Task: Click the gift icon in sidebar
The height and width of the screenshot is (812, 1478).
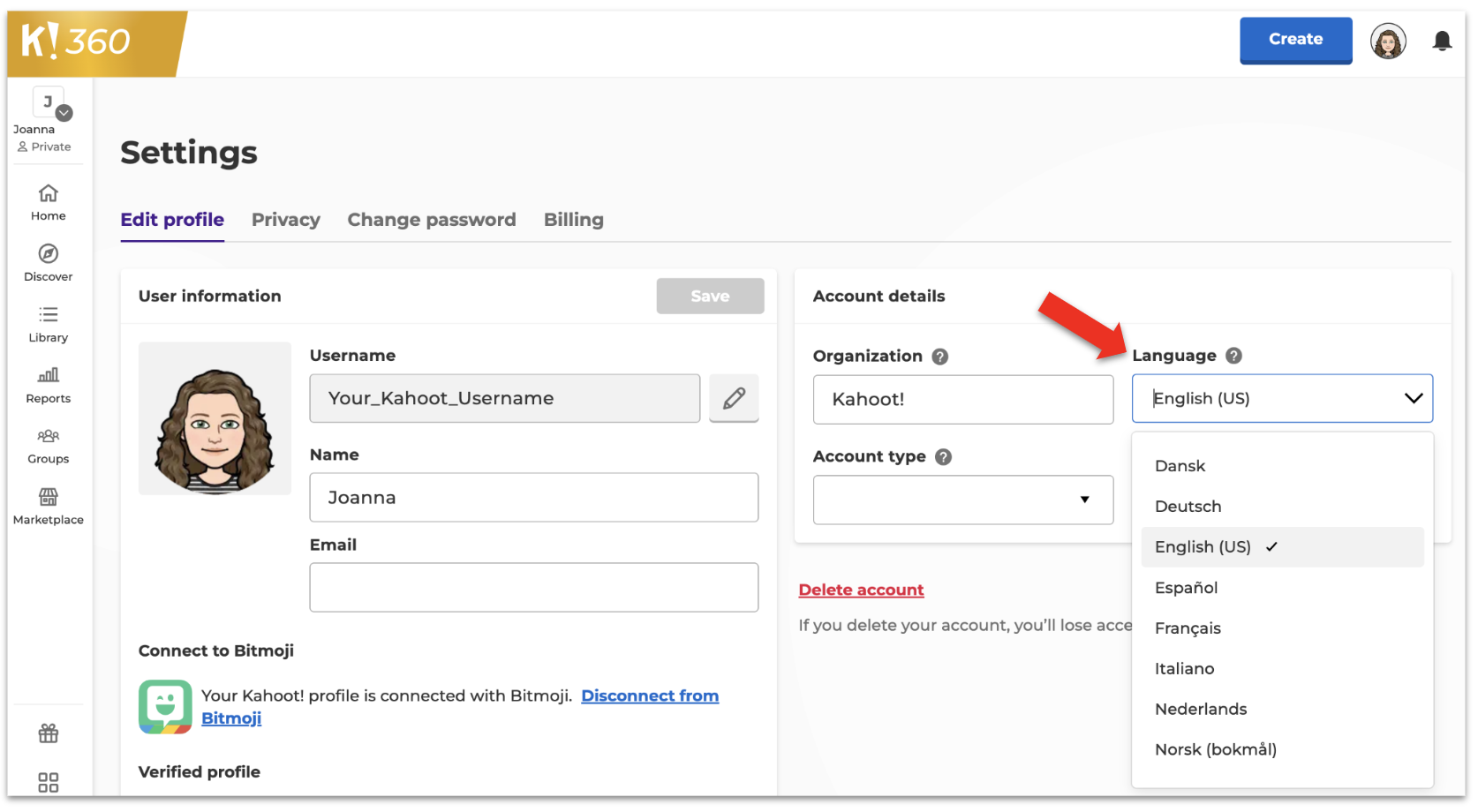Action: click(49, 733)
